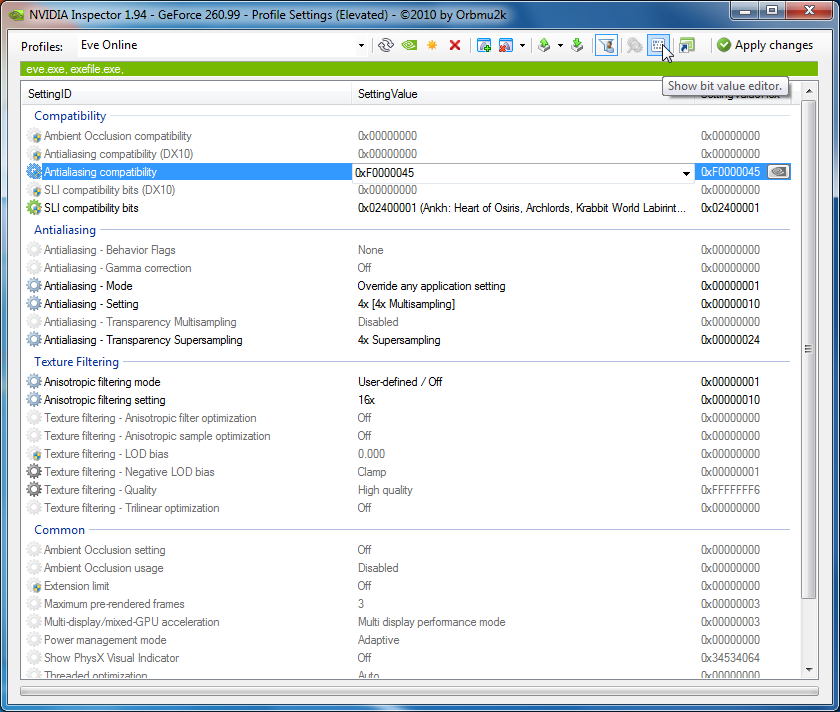Select the SLI compatibility bits row
840x712 pixels.
pyautogui.click(x=91, y=208)
